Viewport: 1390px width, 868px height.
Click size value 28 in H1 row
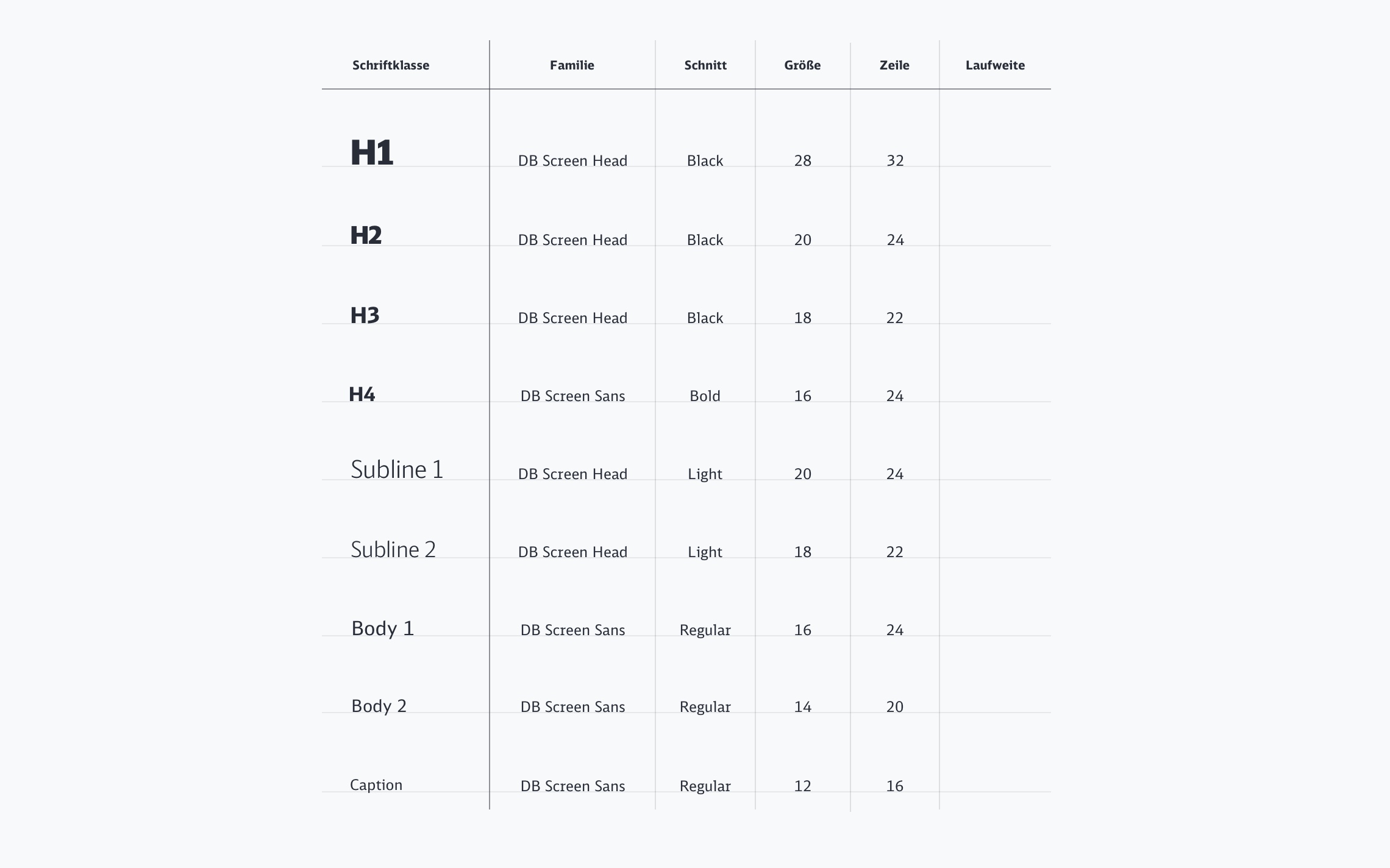802,161
